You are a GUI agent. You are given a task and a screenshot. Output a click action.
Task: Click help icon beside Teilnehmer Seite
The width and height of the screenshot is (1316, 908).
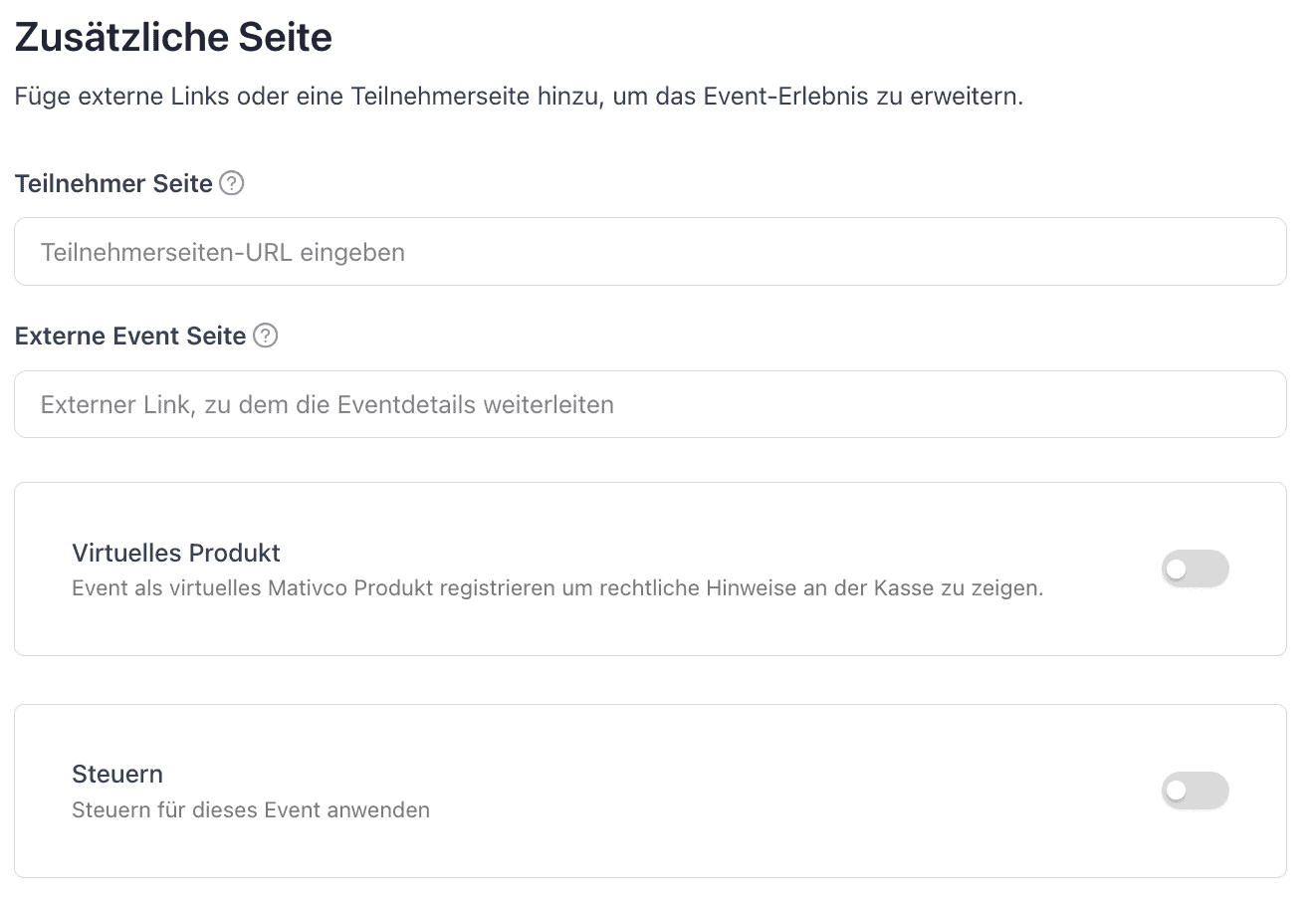[232, 183]
